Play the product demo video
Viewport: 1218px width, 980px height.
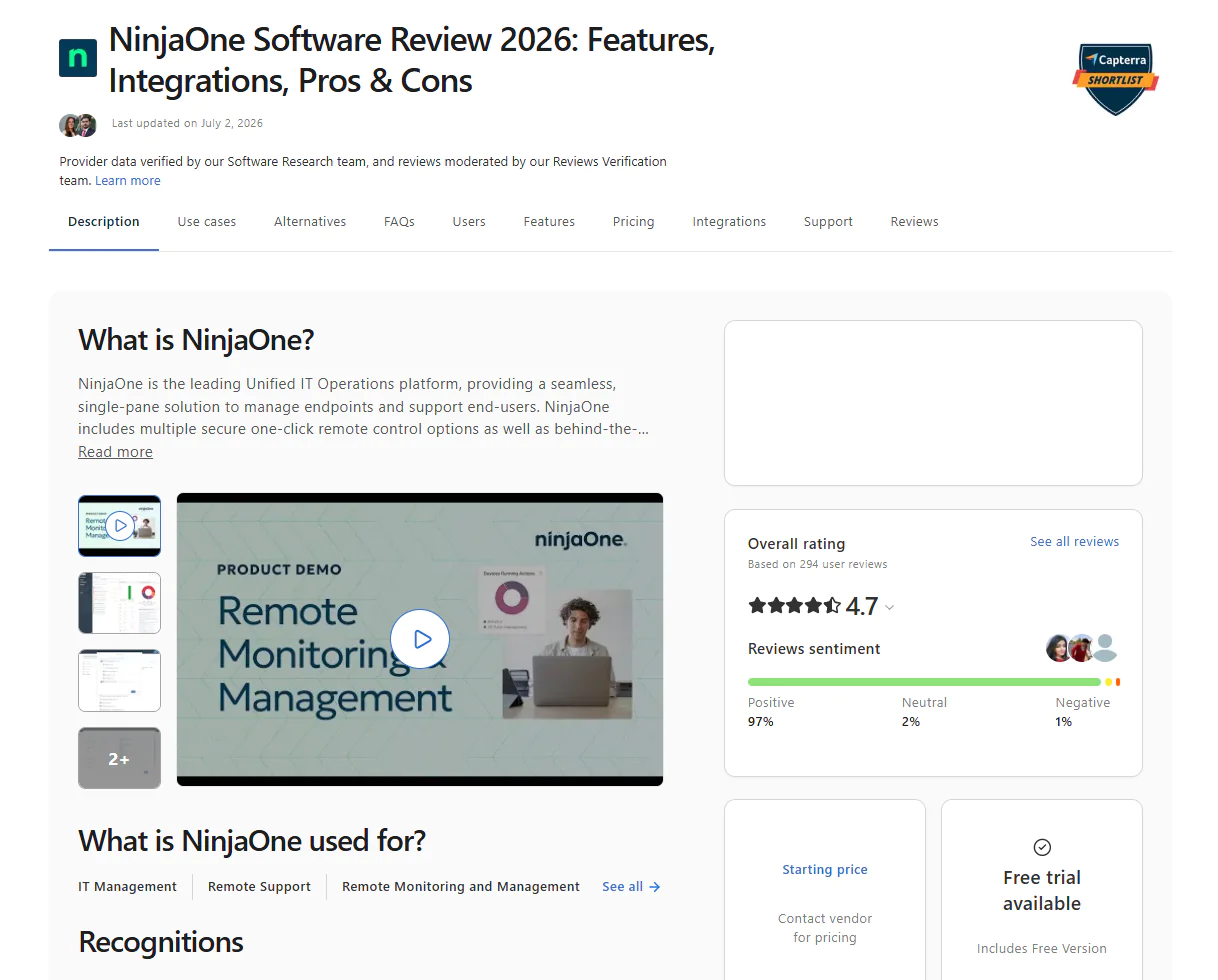coord(420,639)
